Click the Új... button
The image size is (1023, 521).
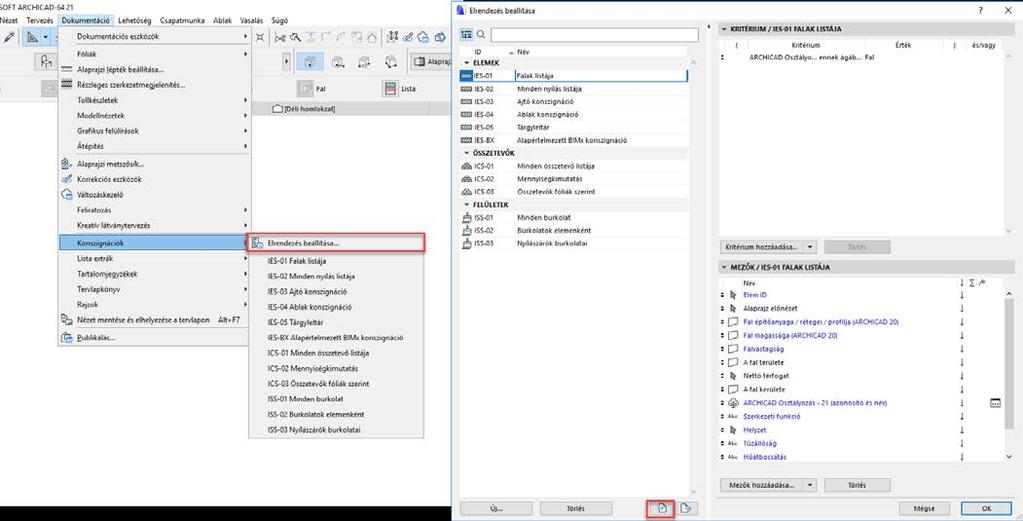pyautogui.click(x=496, y=509)
